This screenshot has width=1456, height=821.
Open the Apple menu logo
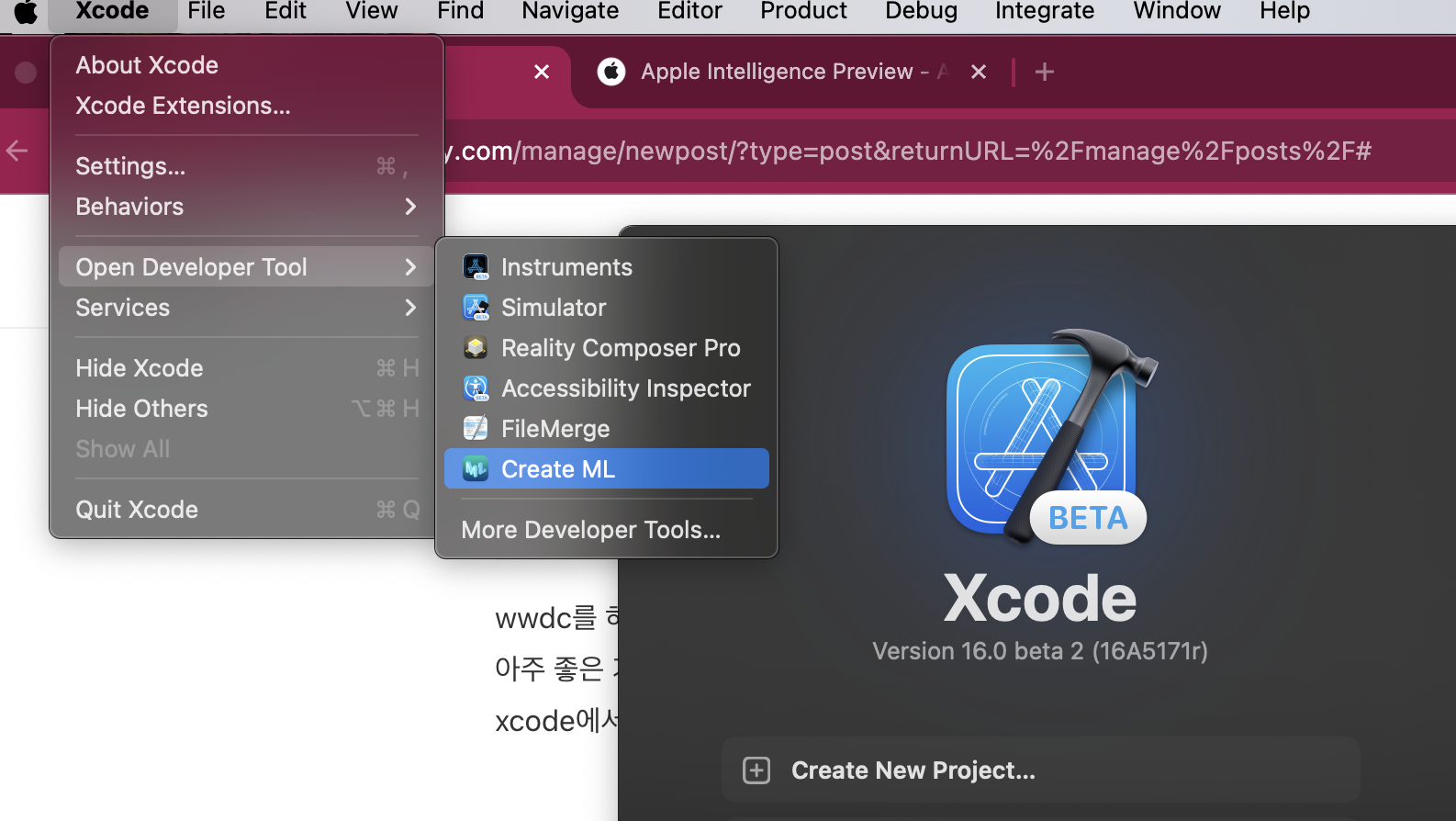point(26,12)
